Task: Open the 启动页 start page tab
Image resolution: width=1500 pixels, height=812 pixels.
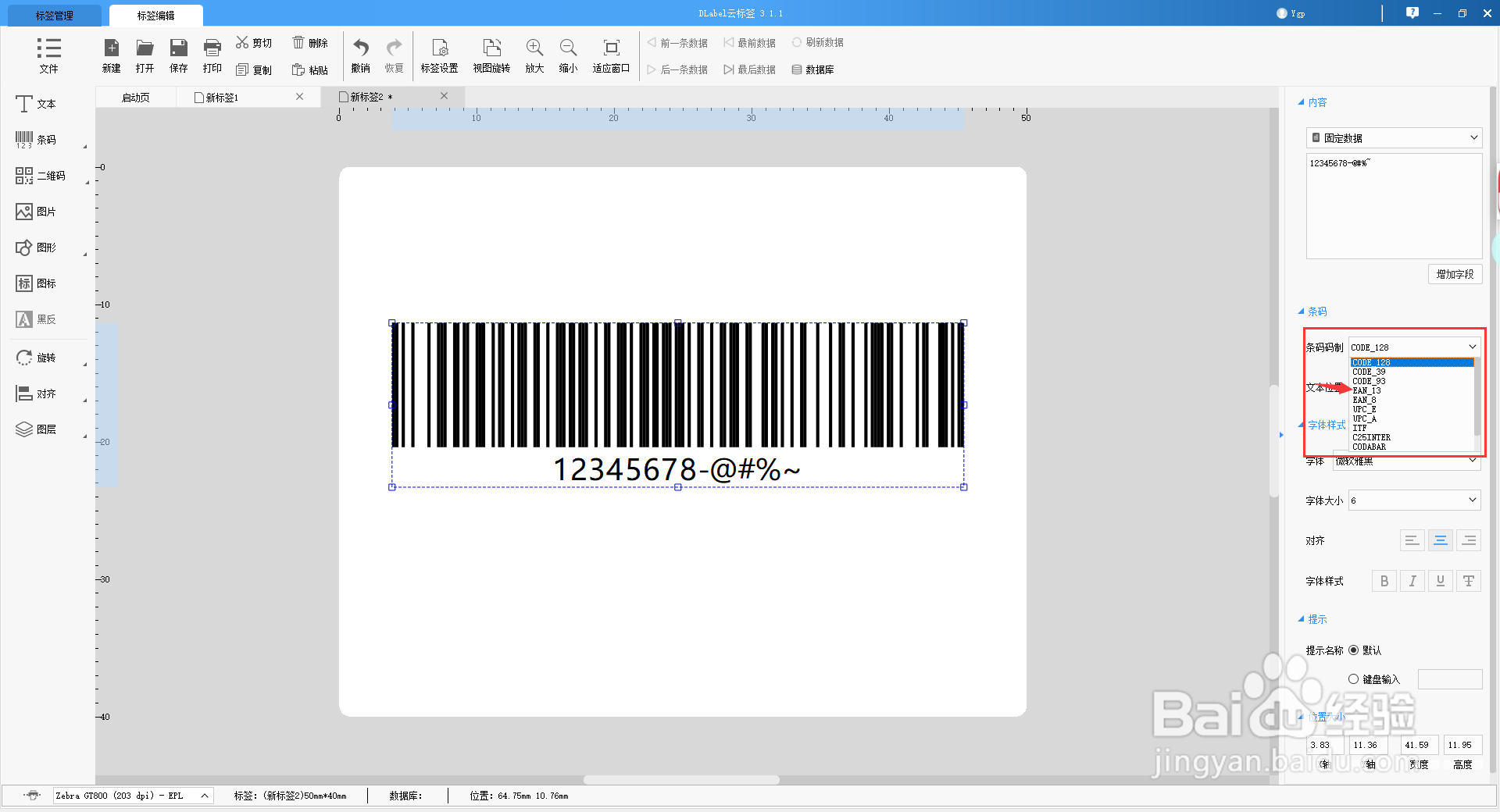Action: 136,98
